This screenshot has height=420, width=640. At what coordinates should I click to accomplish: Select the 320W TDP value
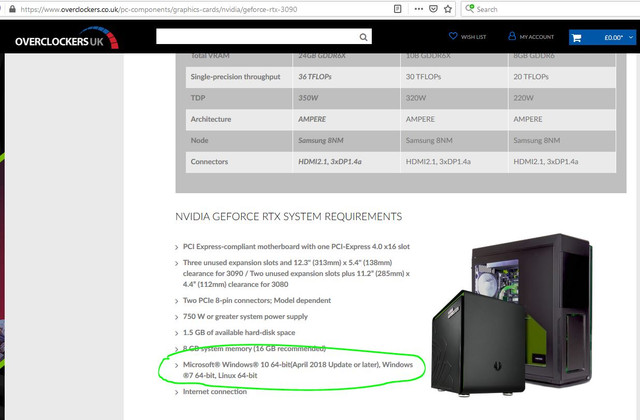pyautogui.click(x=416, y=98)
